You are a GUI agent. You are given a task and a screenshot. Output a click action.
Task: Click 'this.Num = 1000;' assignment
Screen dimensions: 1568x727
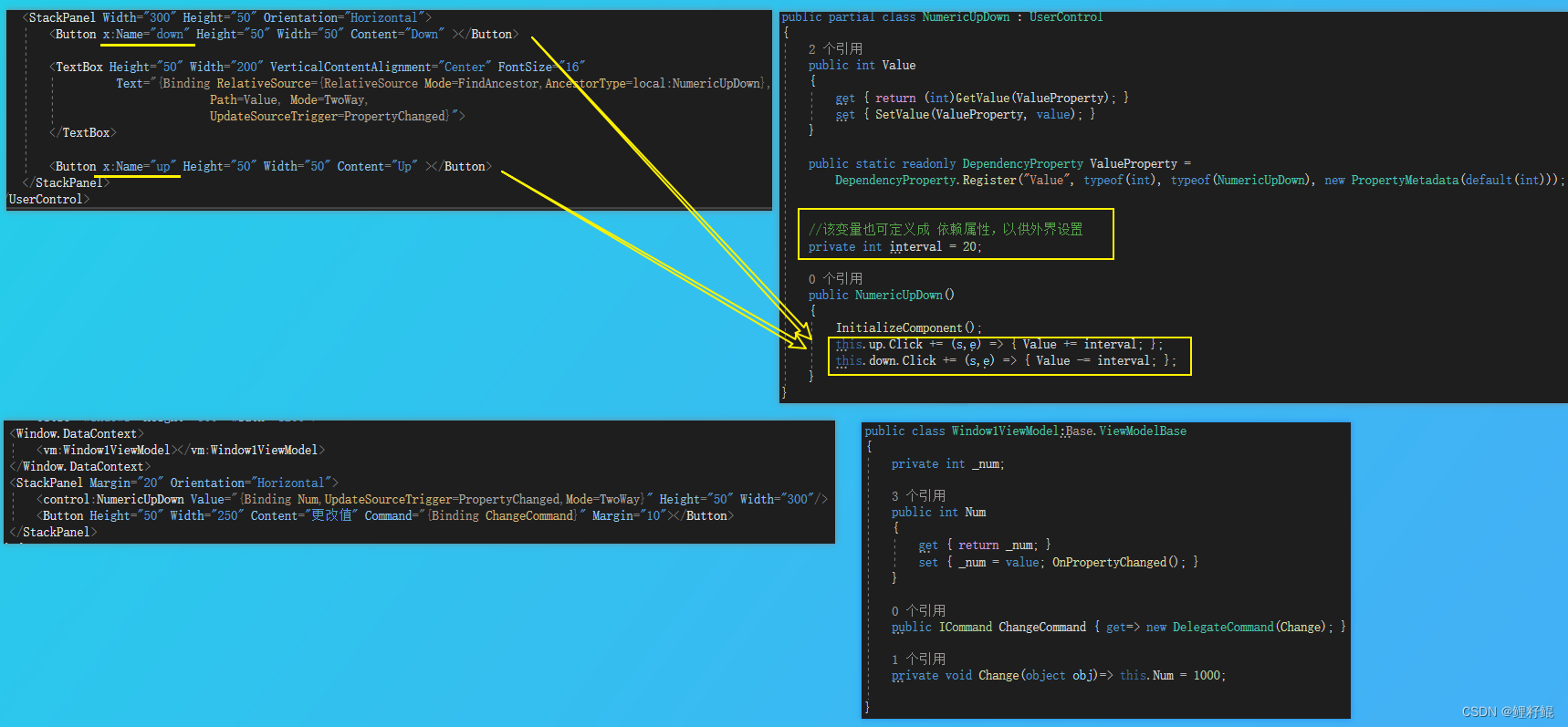click(1173, 675)
